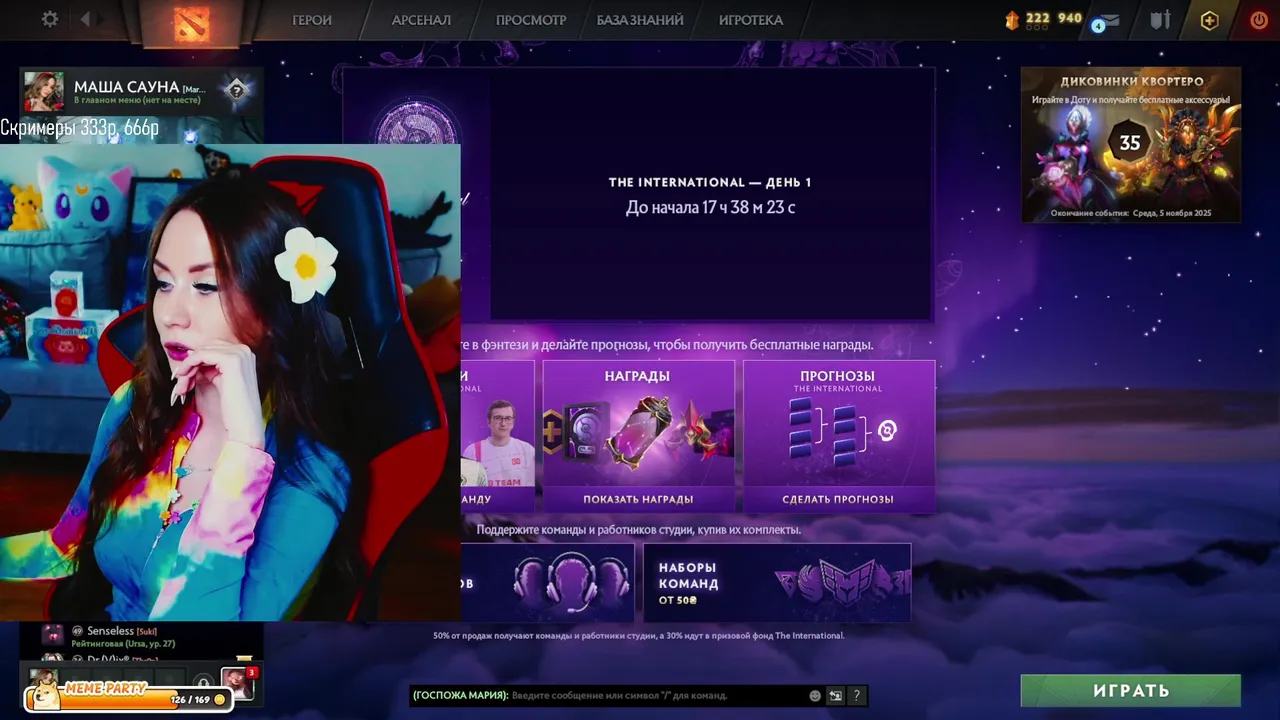The height and width of the screenshot is (720, 1280).
Task: Open the emoji smiley picker in chat
Action: point(815,696)
